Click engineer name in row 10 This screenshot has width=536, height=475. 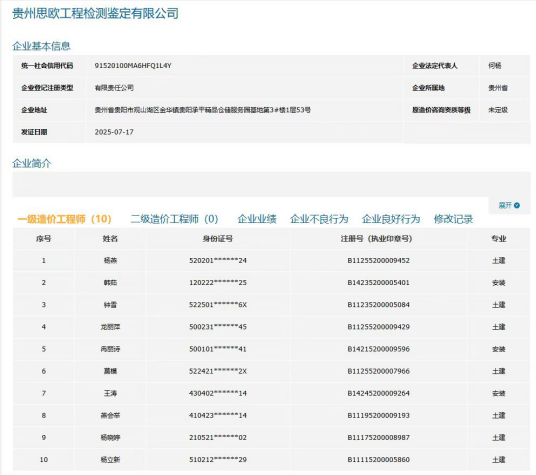click(110, 460)
